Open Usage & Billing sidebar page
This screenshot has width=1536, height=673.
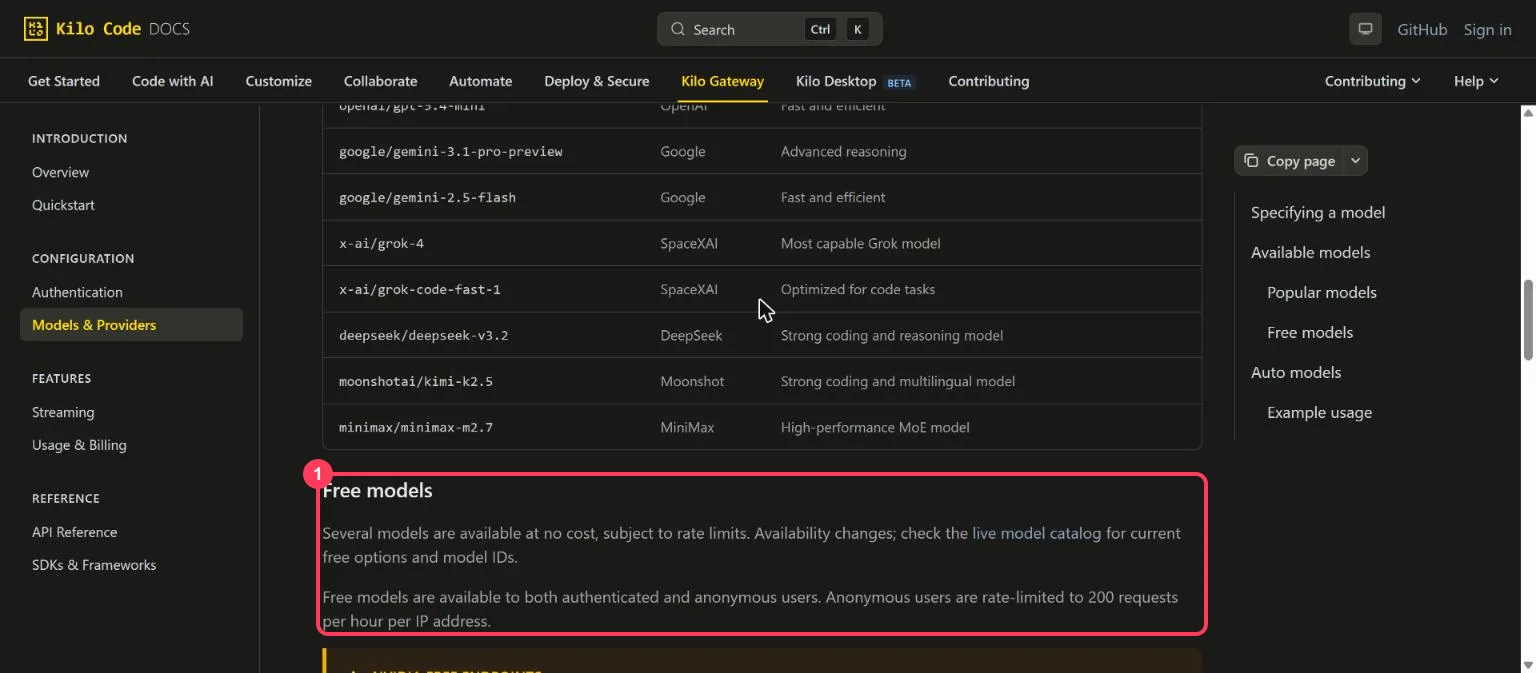(x=79, y=445)
